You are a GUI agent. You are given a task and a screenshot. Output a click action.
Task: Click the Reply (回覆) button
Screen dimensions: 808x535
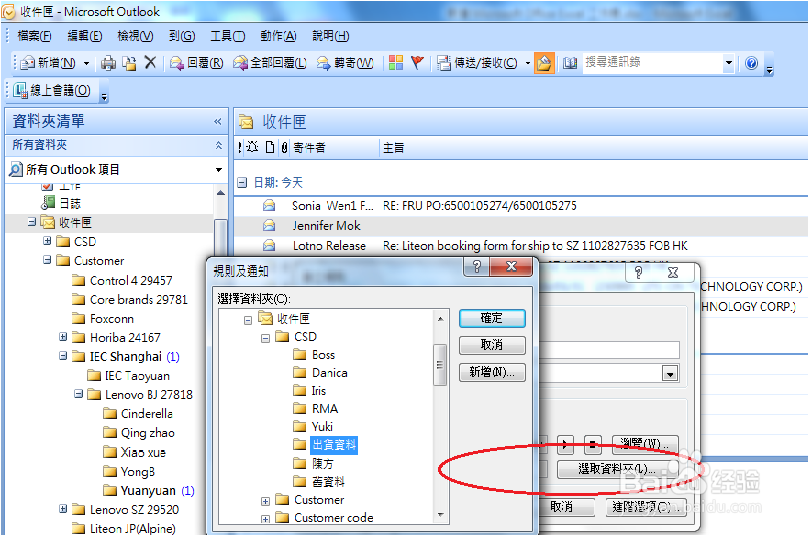197,63
